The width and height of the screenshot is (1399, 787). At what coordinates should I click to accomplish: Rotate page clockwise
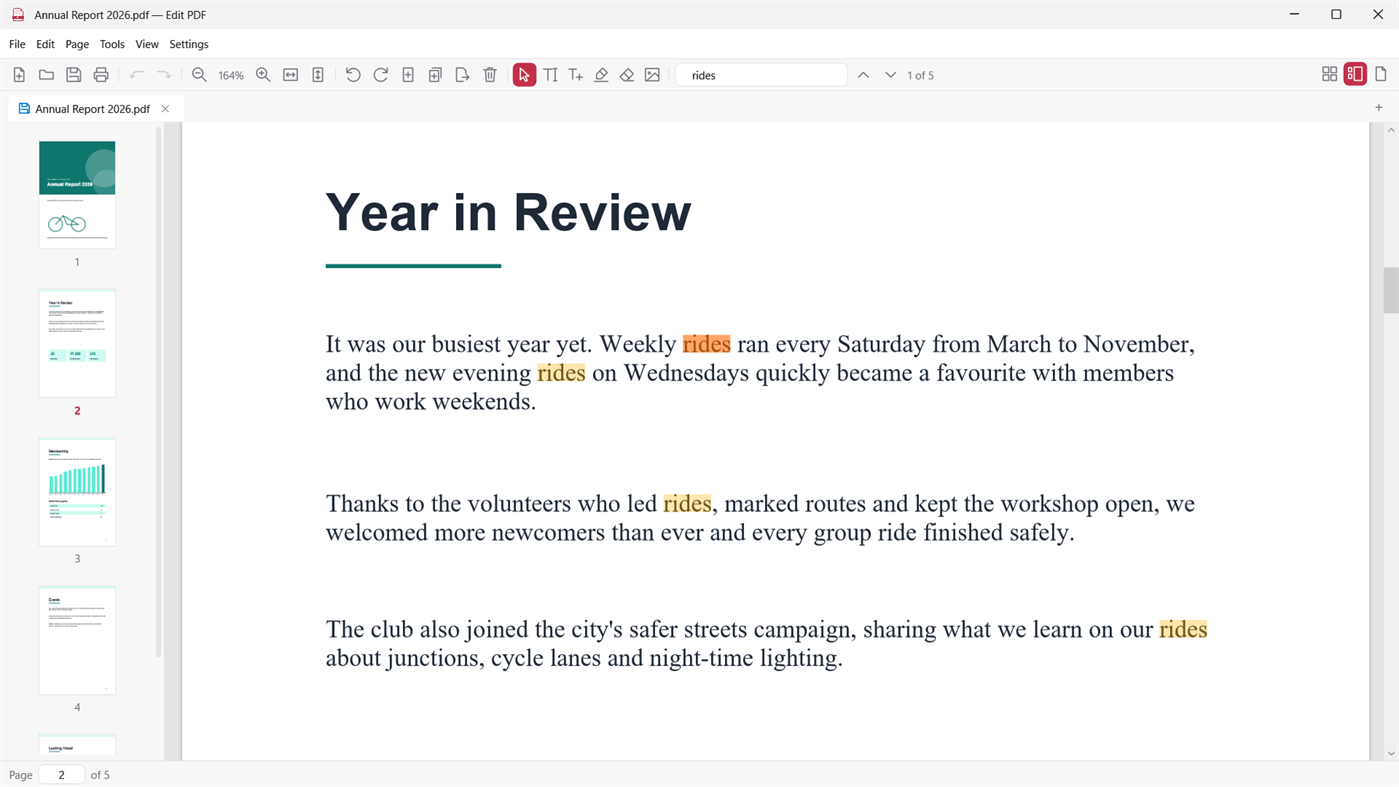[381, 75]
